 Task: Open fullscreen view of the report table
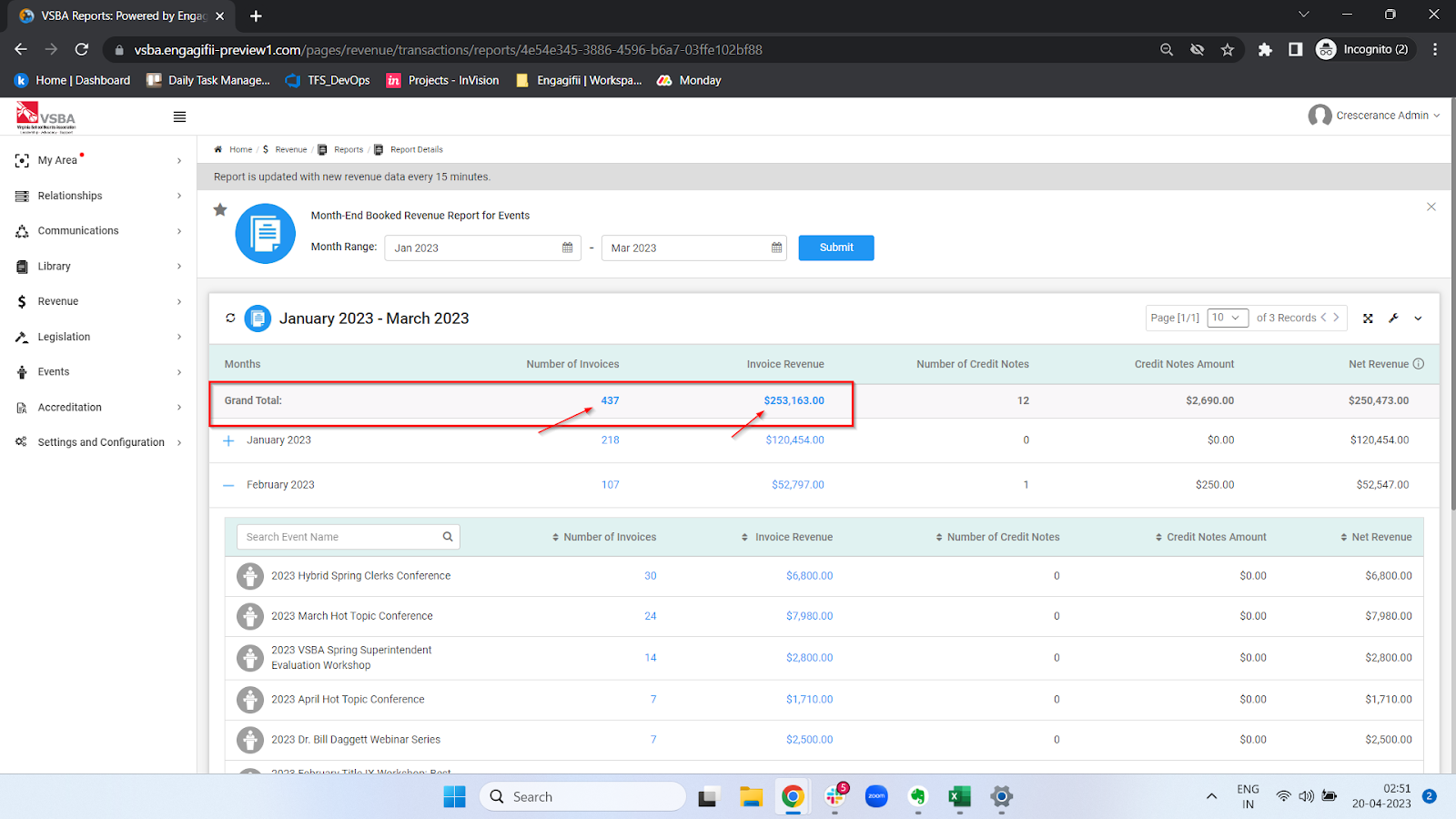1369,318
